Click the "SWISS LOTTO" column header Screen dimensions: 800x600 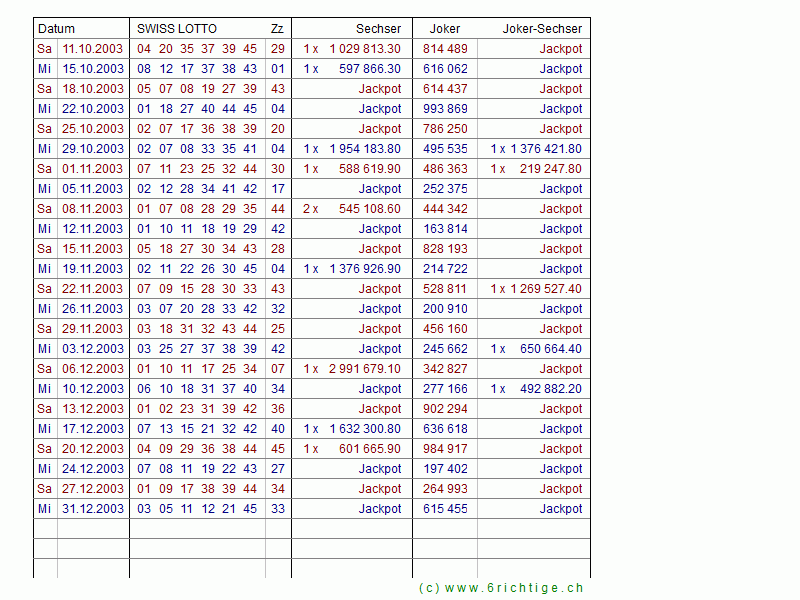pos(177,29)
